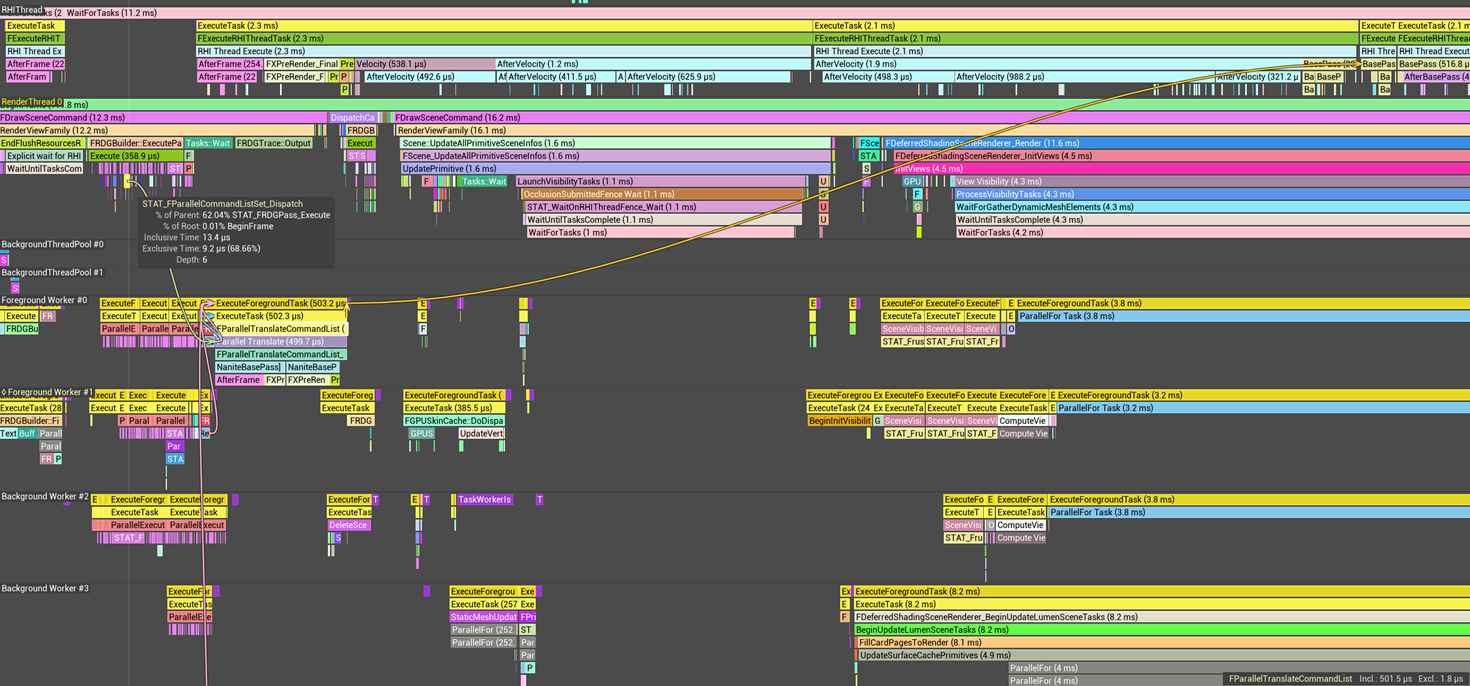Image resolution: width=1470 pixels, height=686 pixels.
Task: Click the Background Worker #3 track label
Action: pos(45,588)
